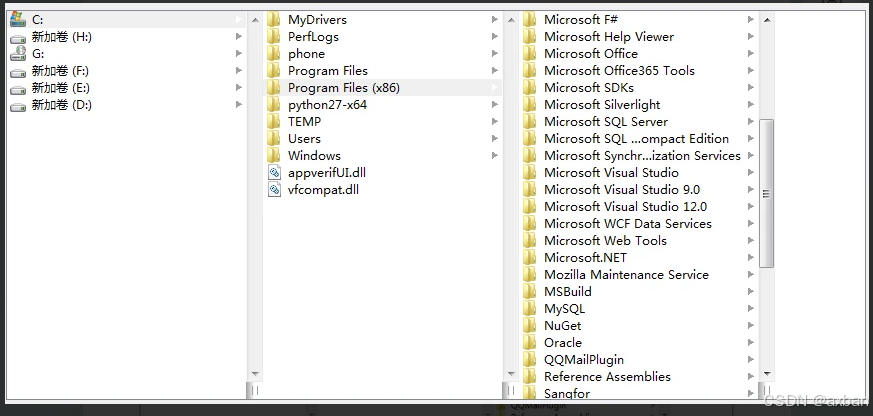Click the Microsoft F# folder icon
873x416 pixels.
coord(529,19)
